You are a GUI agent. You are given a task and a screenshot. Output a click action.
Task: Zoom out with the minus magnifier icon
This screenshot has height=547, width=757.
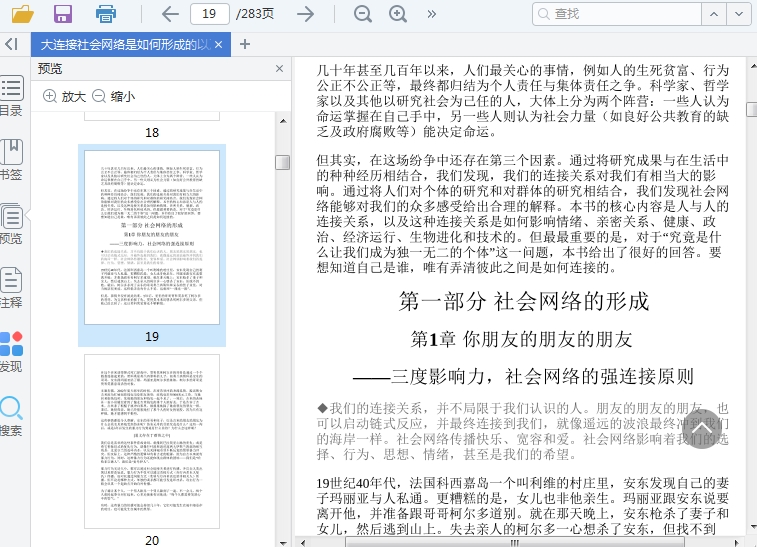pos(363,14)
